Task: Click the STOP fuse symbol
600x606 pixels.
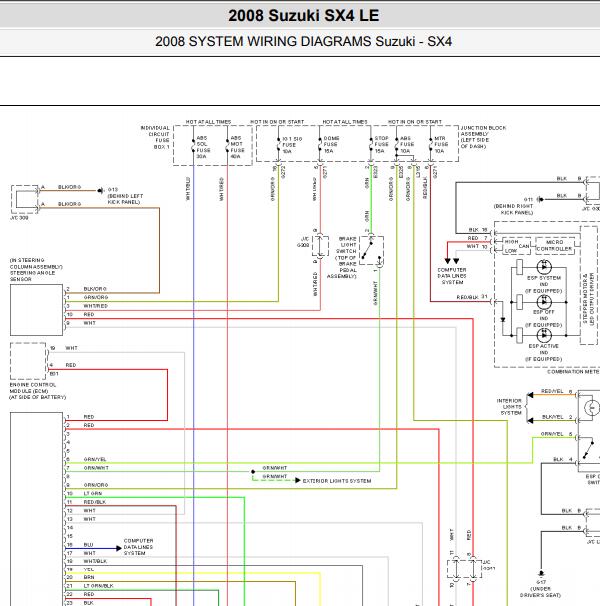Action: [371, 145]
